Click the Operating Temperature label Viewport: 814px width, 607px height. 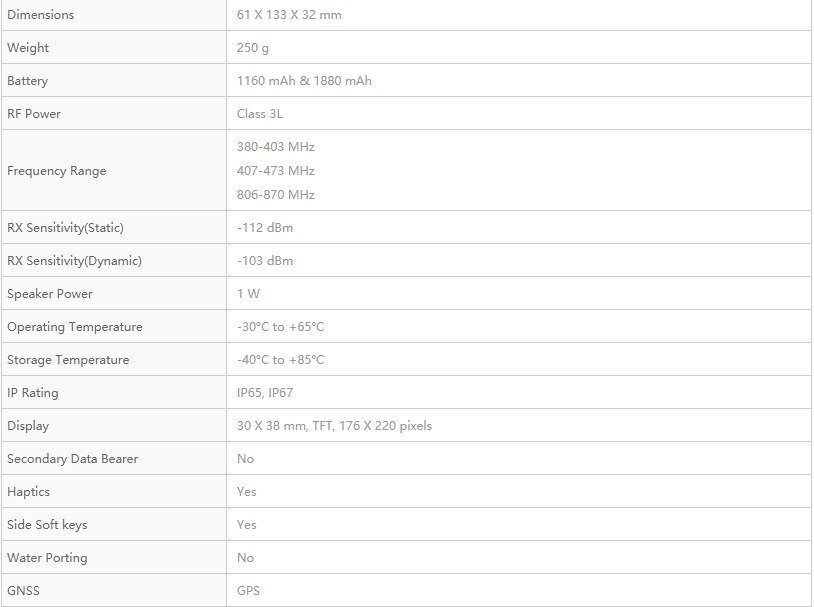tap(75, 327)
